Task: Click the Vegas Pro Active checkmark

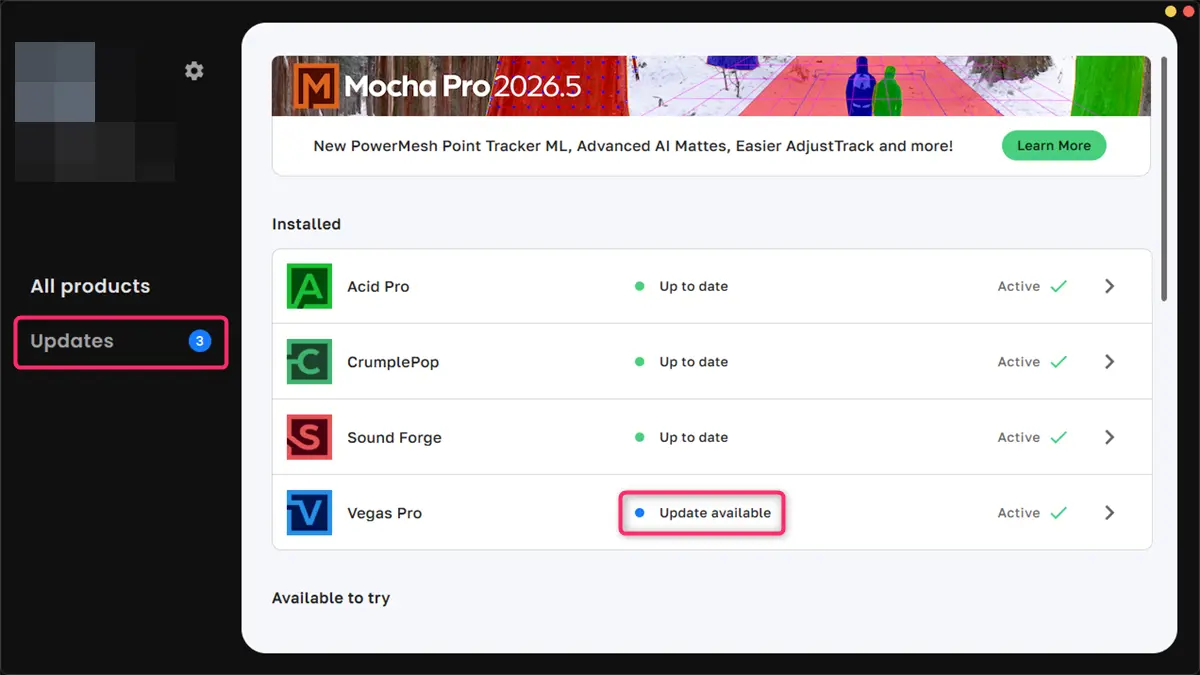Action: tap(1058, 513)
